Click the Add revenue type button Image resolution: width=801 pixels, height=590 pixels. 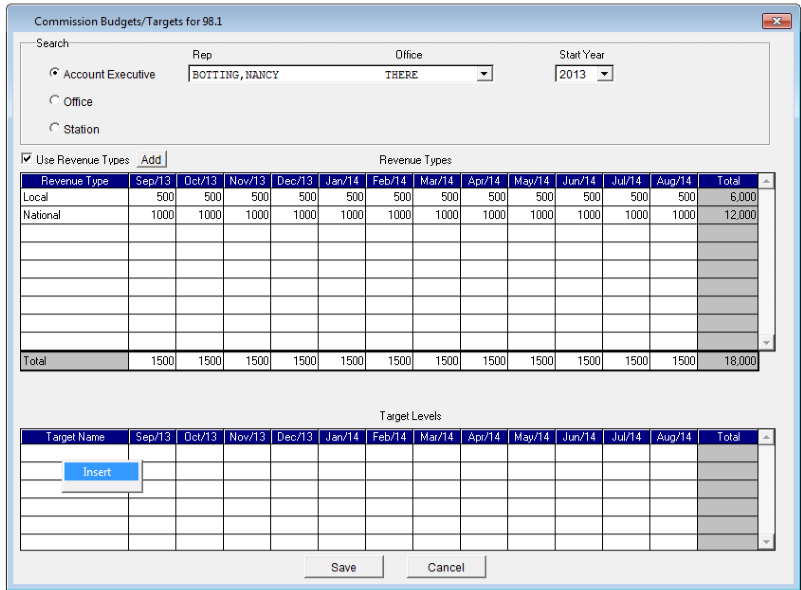[151, 160]
